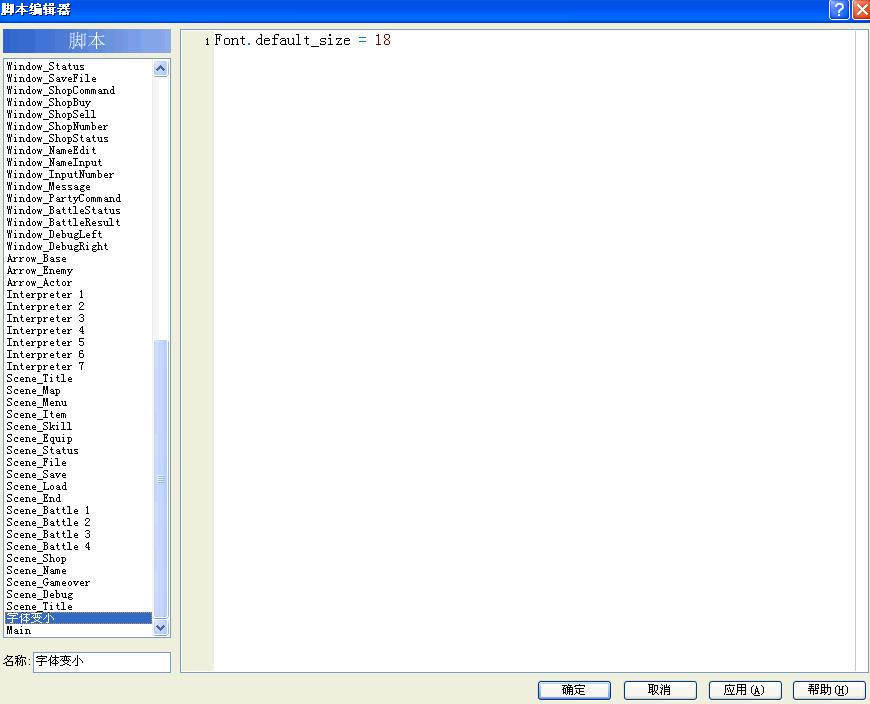
Task: Select Interpreter 1 script
Action: [78, 295]
